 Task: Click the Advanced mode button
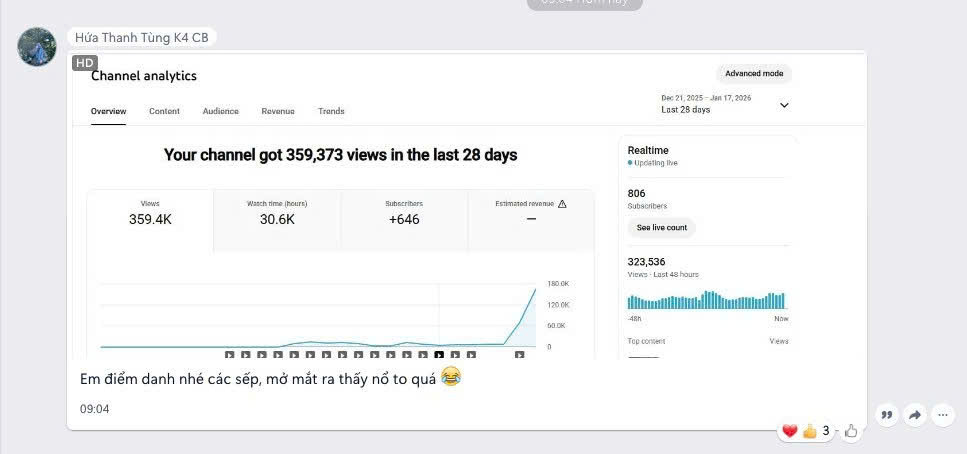(754, 73)
